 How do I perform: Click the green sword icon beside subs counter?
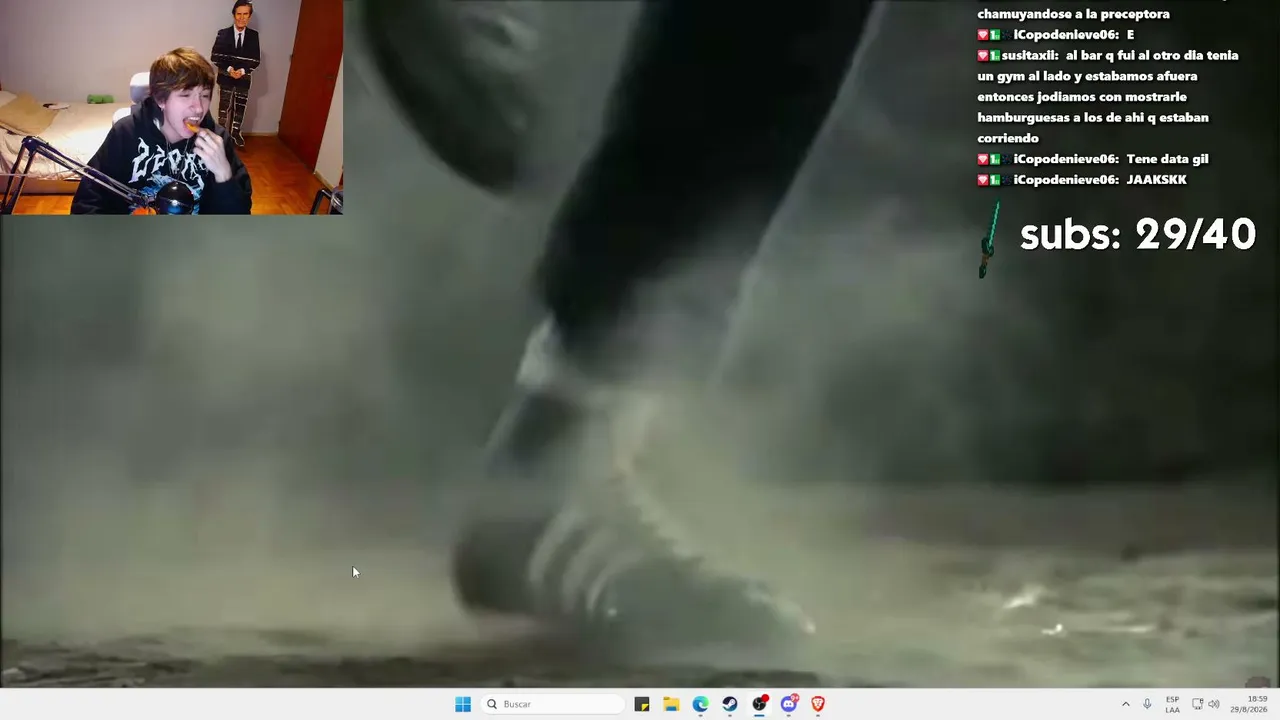(x=989, y=240)
